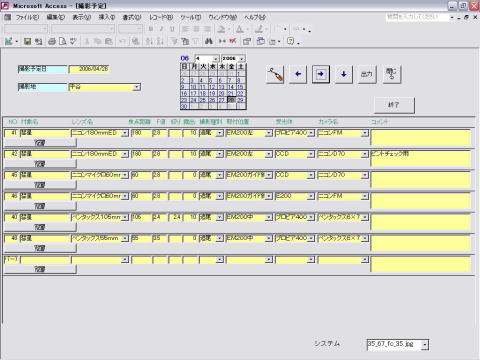Screen dimensions: 480x360
Task: Go to next record with right arrow
Action: click(321, 74)
